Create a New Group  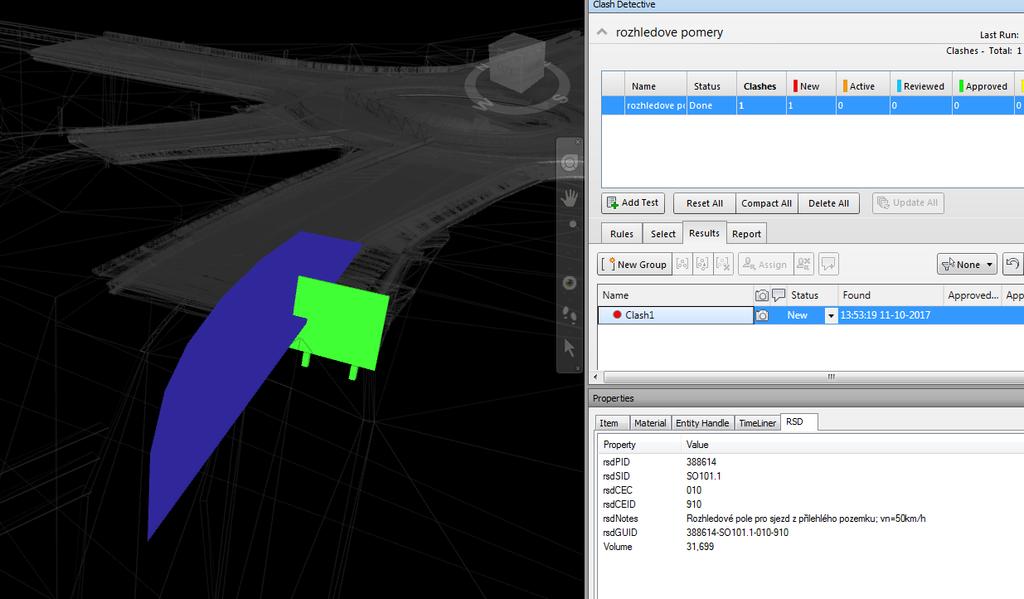coord(634,264)
